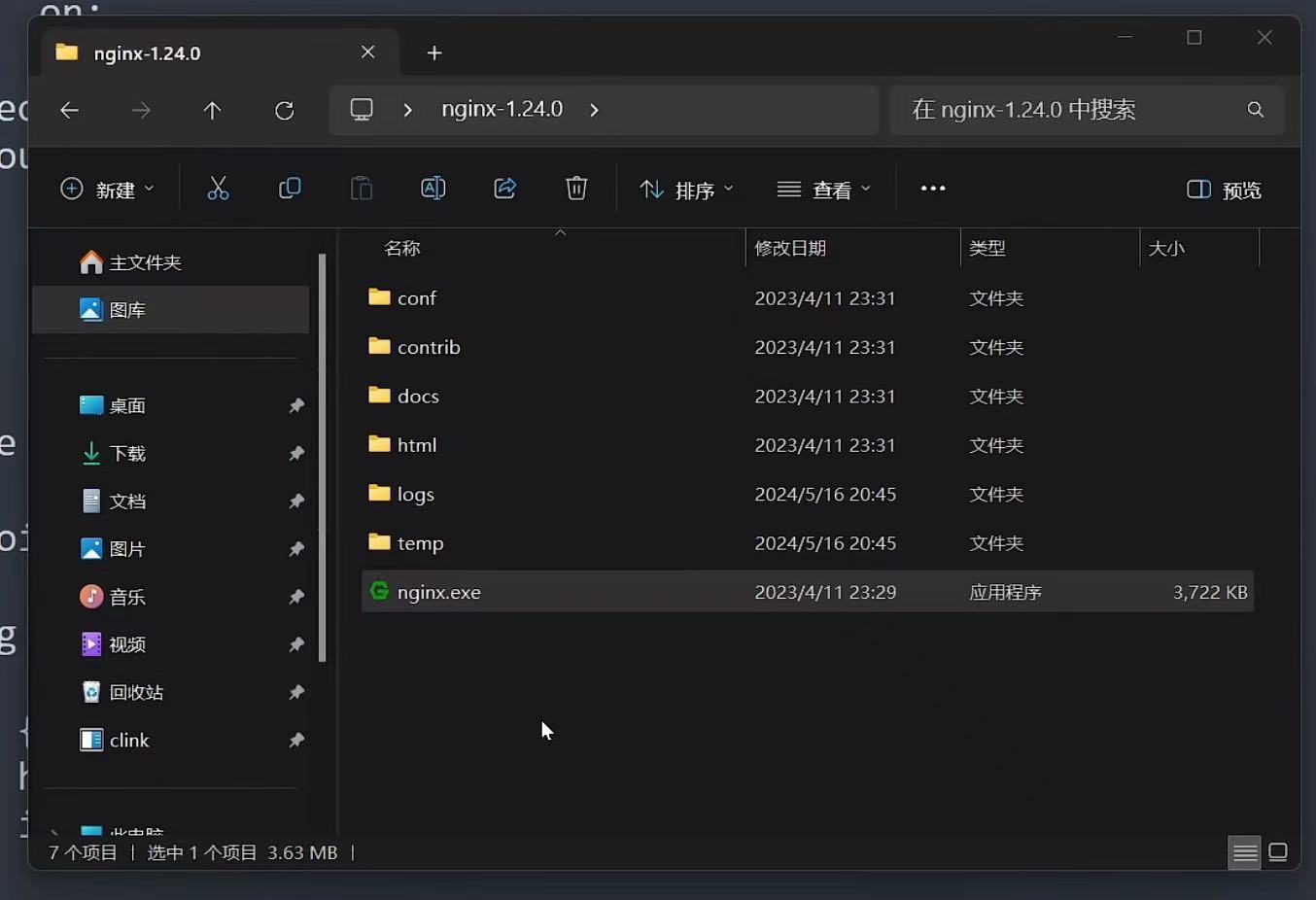Unpin 音乐 using its pin icon
The width and height of the screenshot is (1316, 900).
(x=296, y=597)
